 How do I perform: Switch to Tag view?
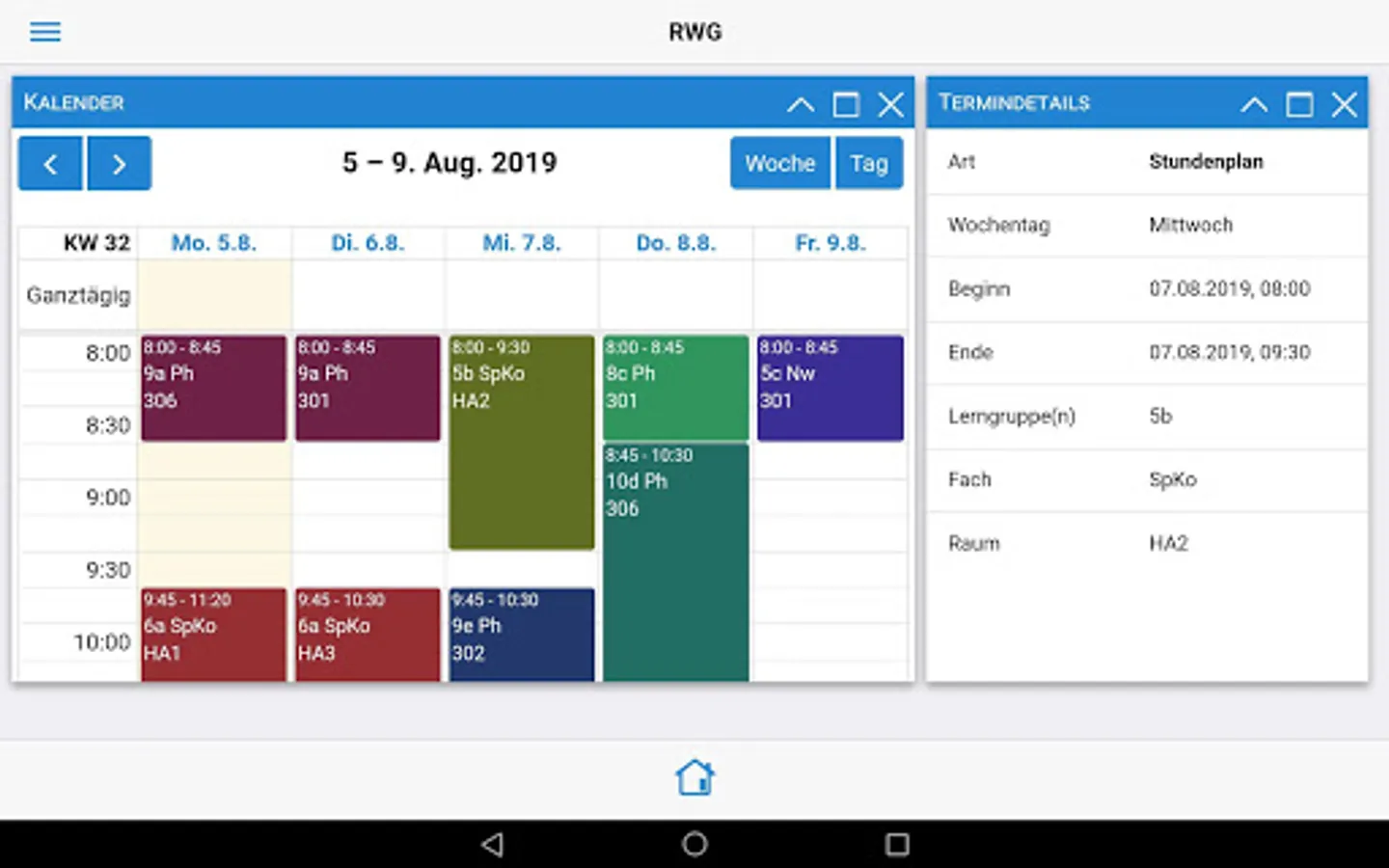869,163
